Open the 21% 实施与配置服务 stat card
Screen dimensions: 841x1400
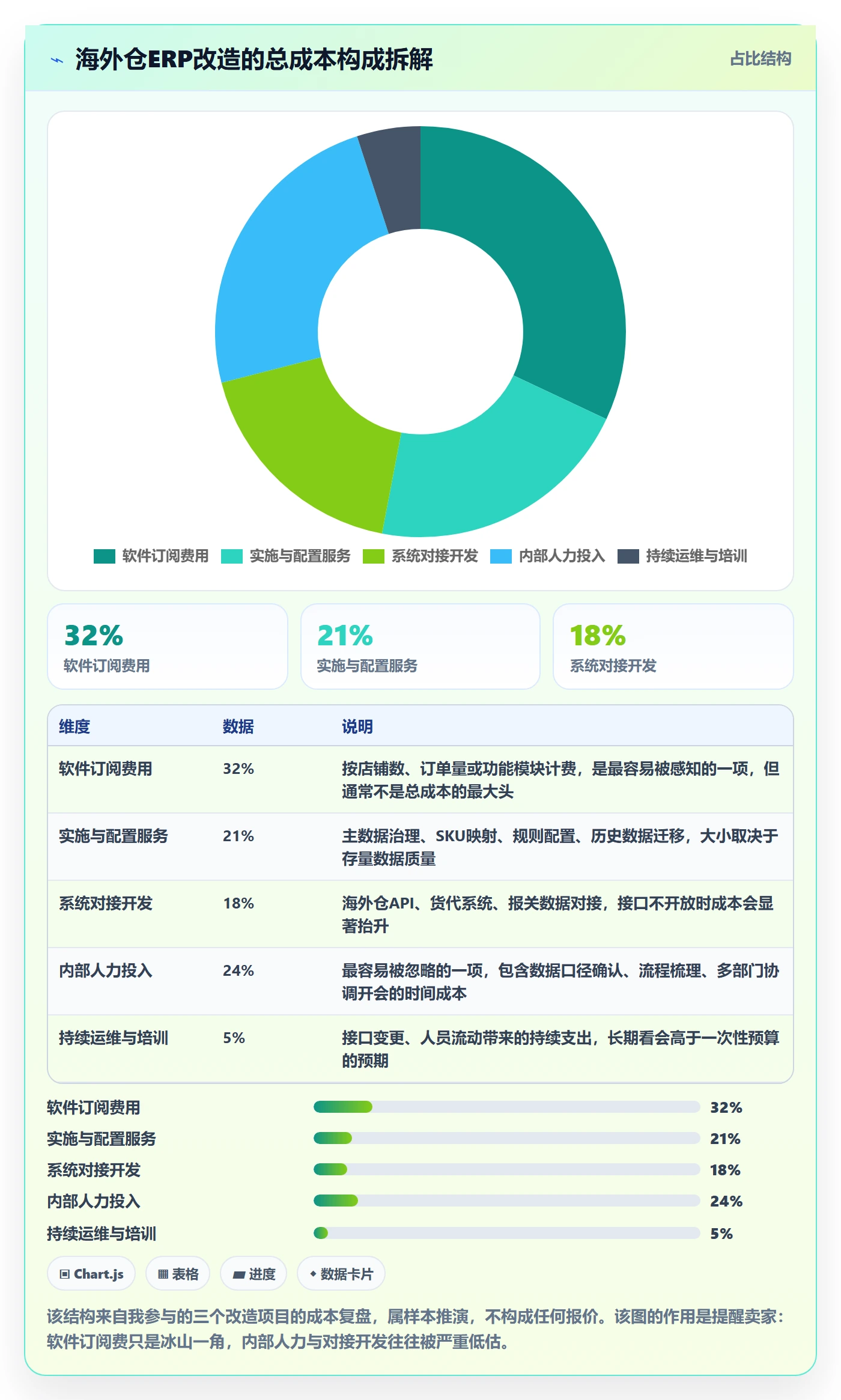421,647
